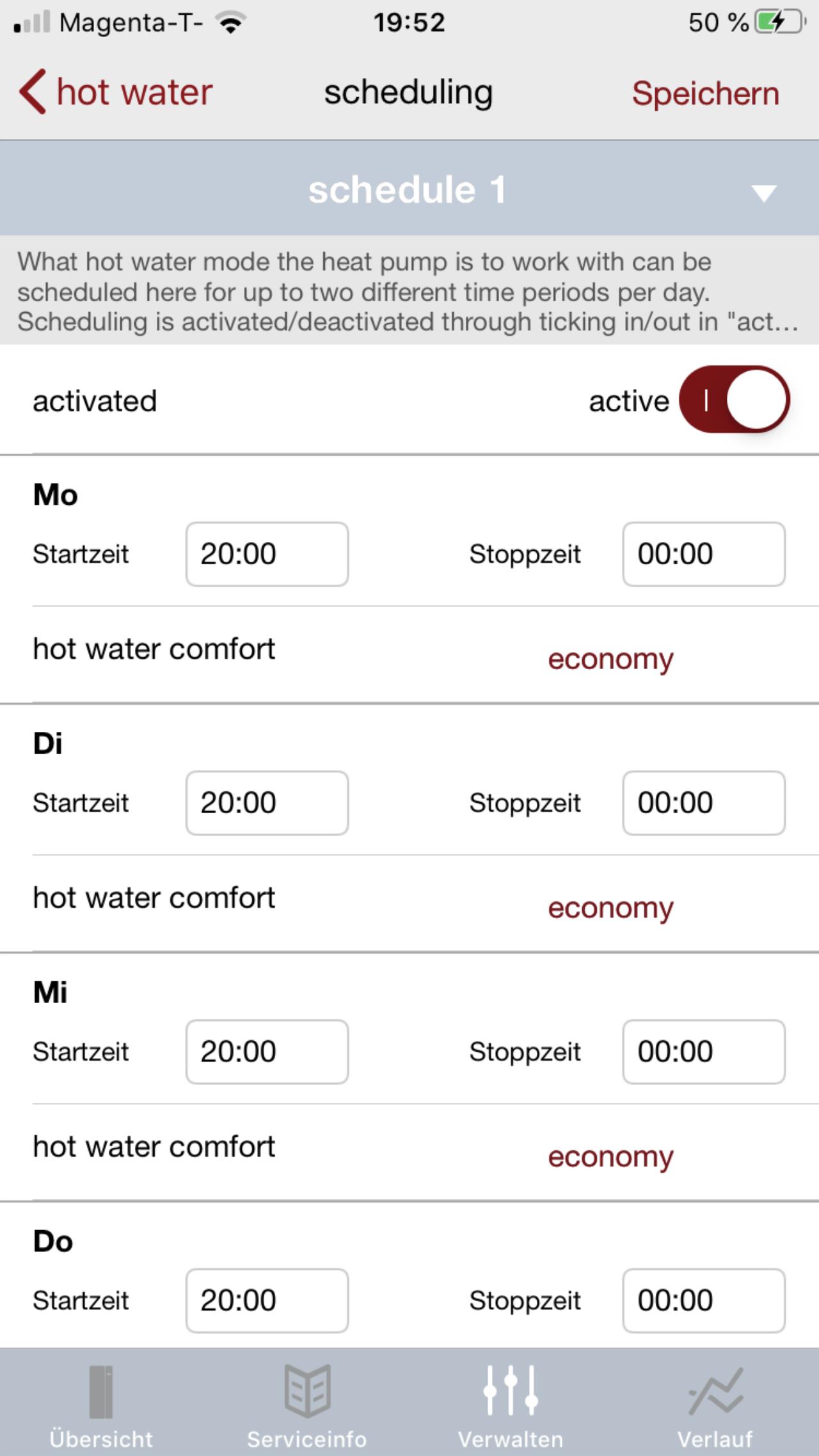Screen dimensions: 819x1456
Task: Save with the Speichern button
Action: 706,93
